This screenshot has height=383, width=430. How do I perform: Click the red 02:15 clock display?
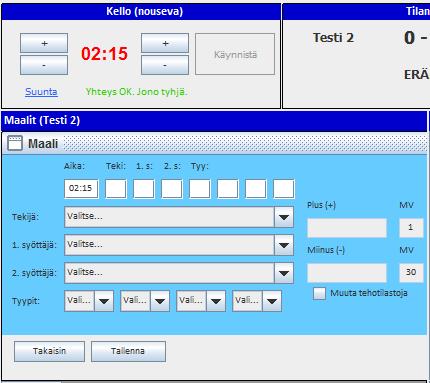[104, 54]
